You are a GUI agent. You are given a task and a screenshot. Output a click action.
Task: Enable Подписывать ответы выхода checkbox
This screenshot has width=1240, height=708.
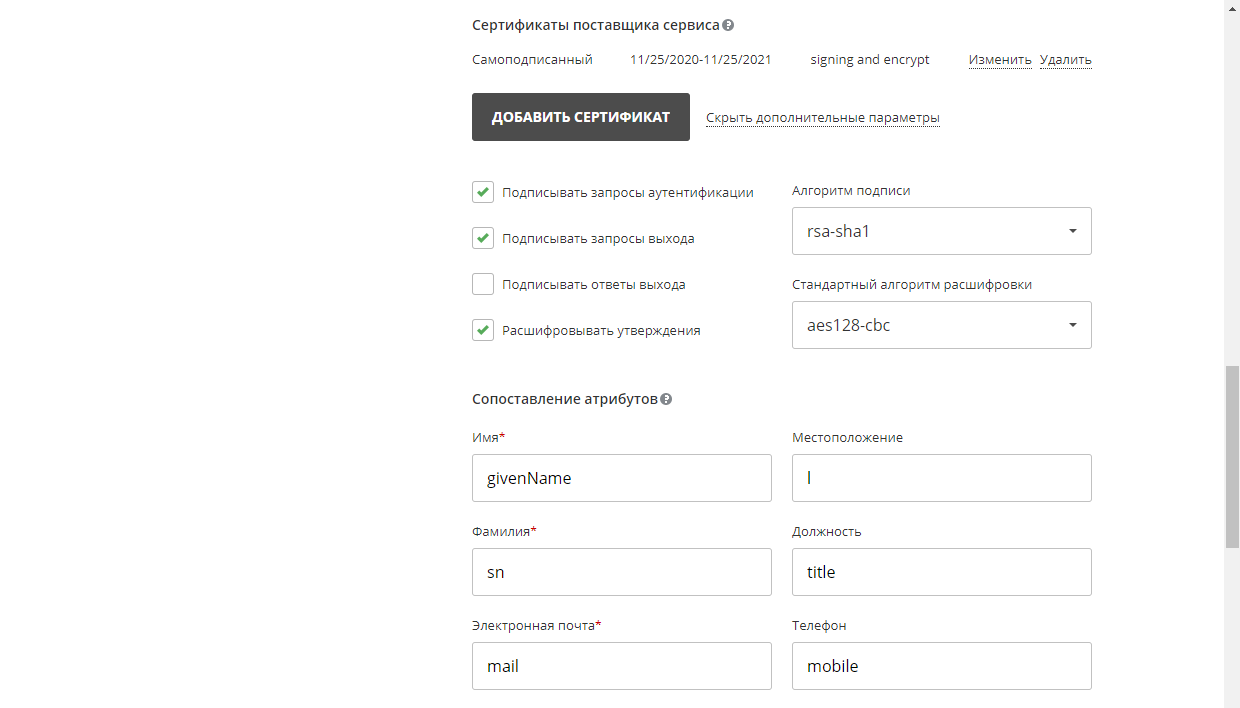pos(483,284)
